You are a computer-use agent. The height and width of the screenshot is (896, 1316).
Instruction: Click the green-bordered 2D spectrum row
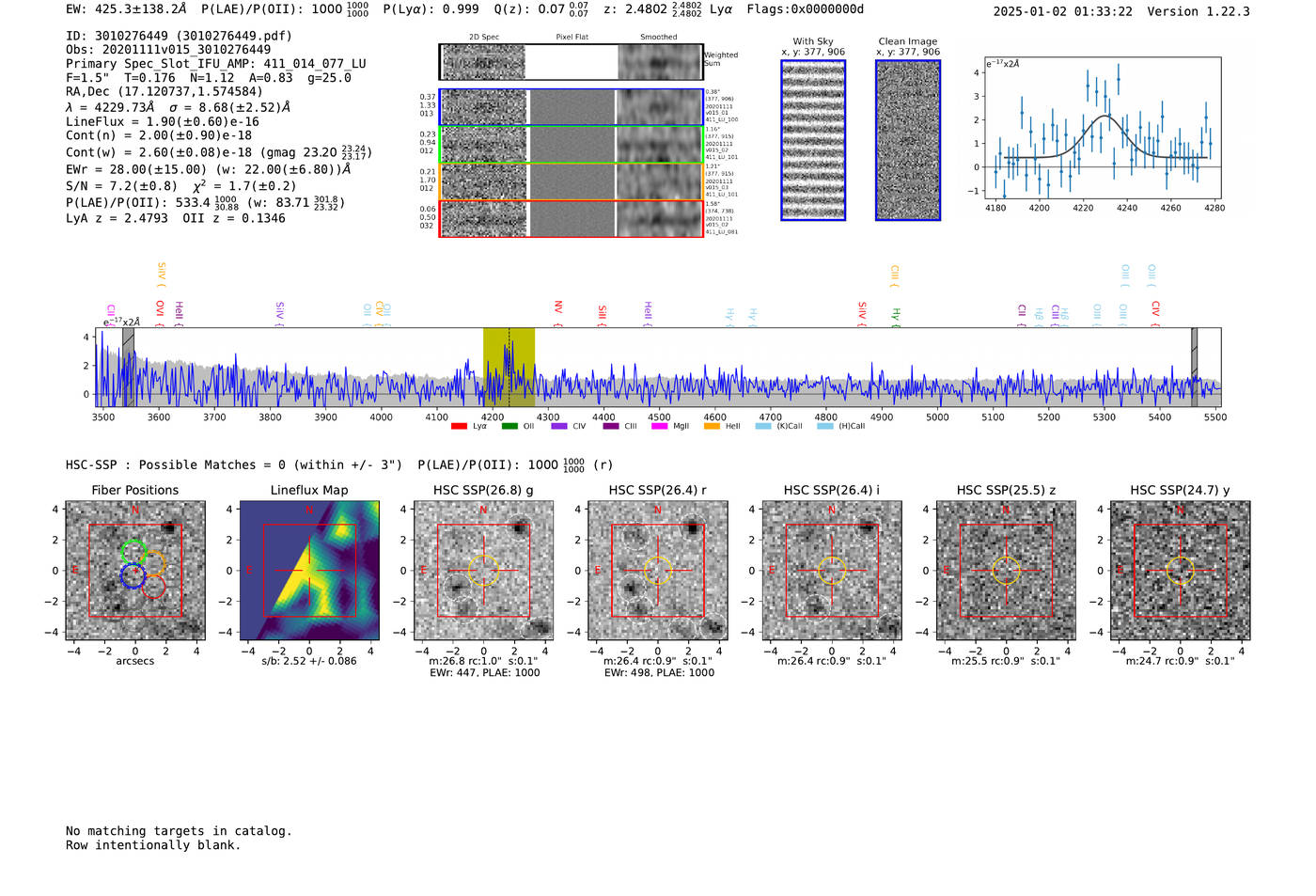point(571,145)
